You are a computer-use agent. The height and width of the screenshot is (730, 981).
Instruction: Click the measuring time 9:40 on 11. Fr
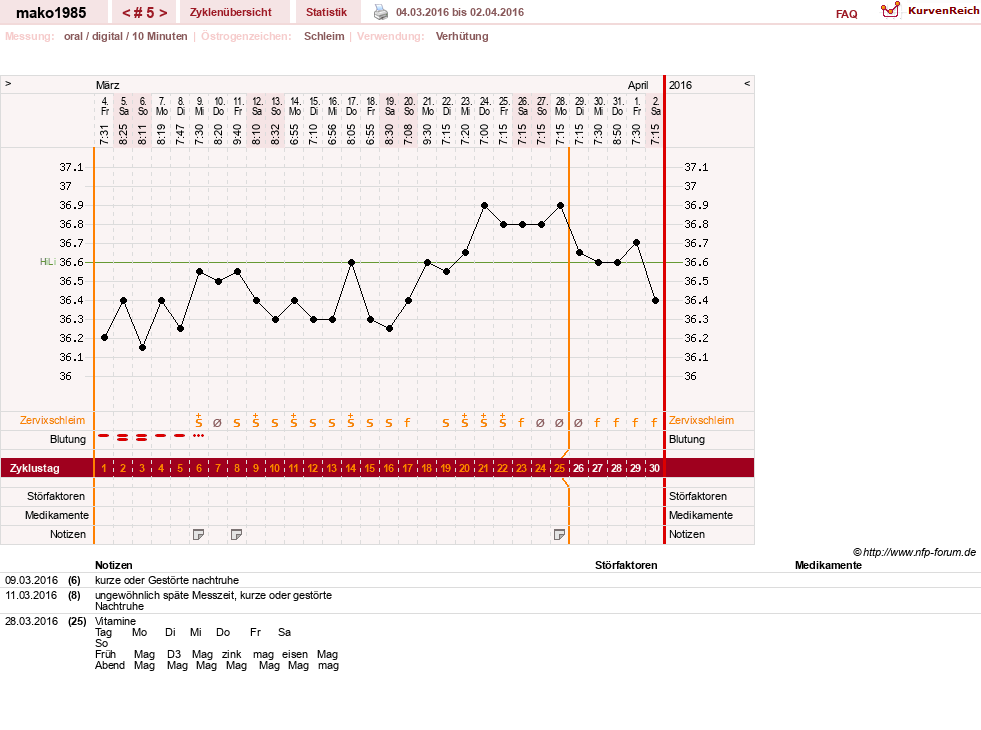238,134
